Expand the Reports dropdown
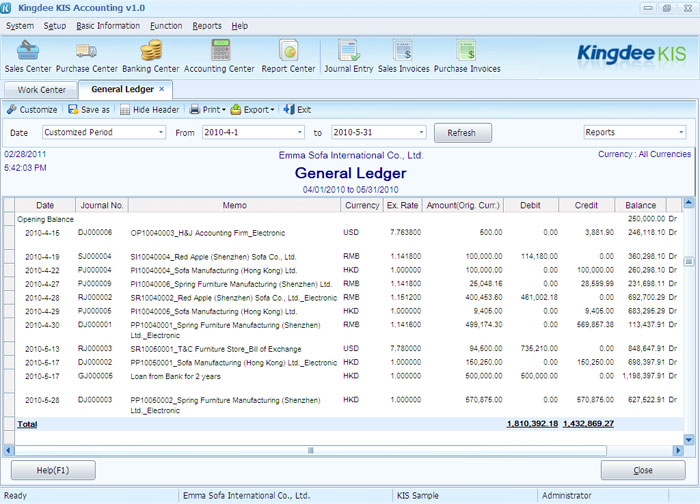The image size is (700, 504). (681, 132)
